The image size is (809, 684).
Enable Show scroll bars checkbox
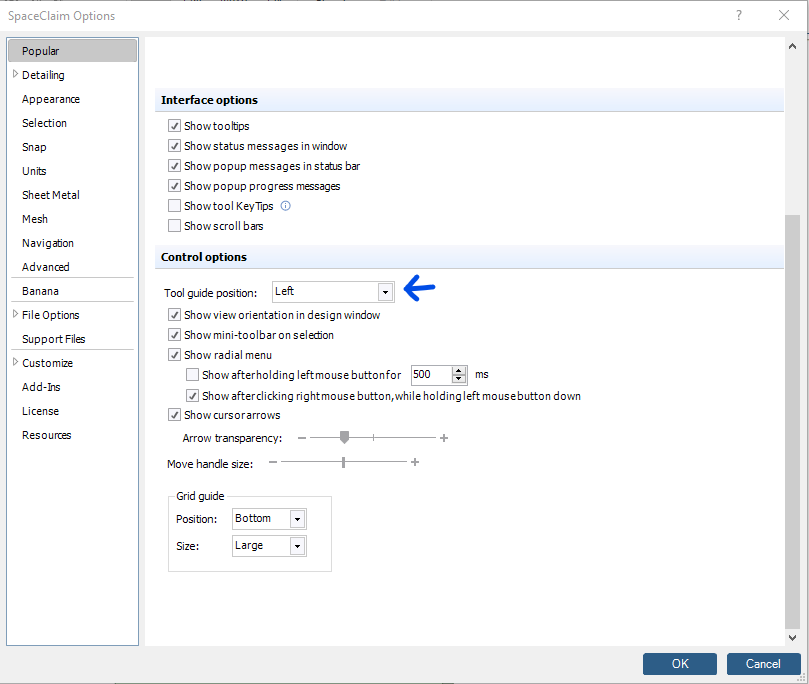(x=174, y=226)
